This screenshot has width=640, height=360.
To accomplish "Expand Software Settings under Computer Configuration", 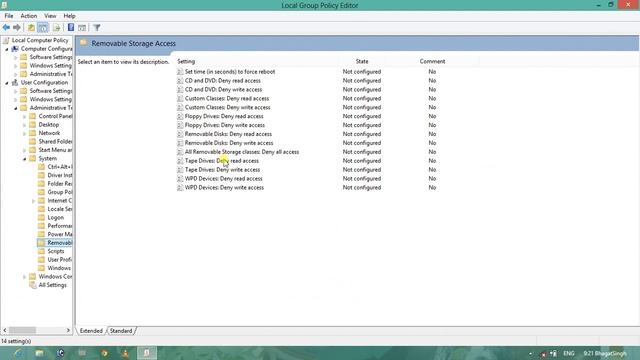I will [x=16, y=57].
